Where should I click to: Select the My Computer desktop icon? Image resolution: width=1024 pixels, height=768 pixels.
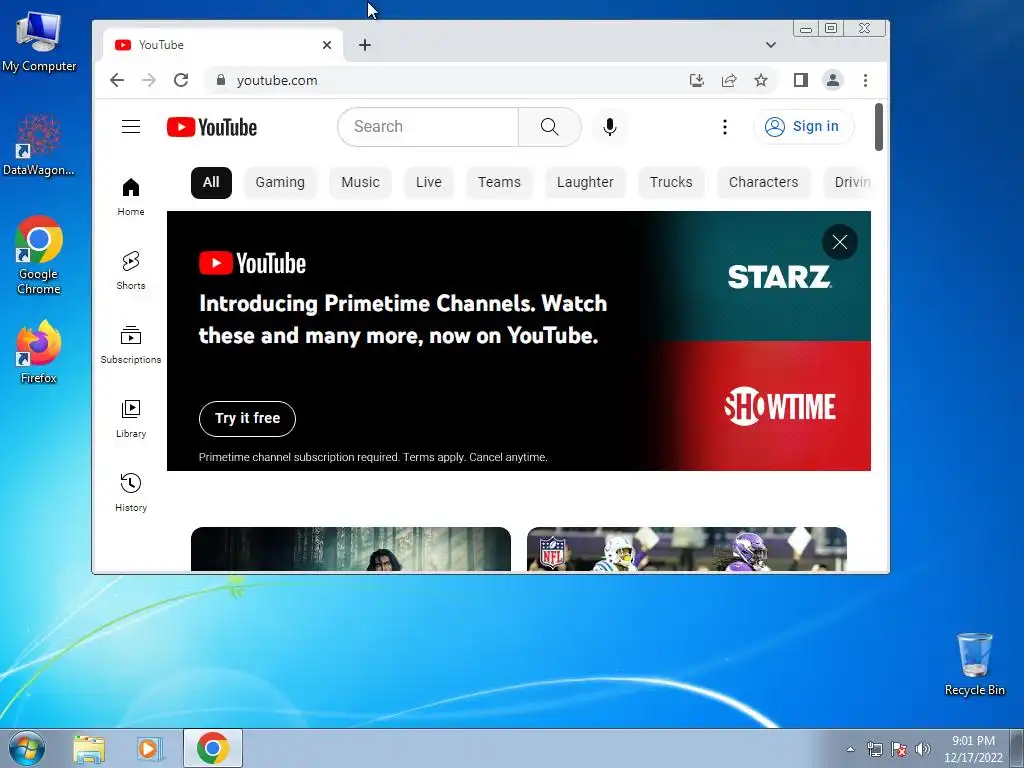pos(39,42)
